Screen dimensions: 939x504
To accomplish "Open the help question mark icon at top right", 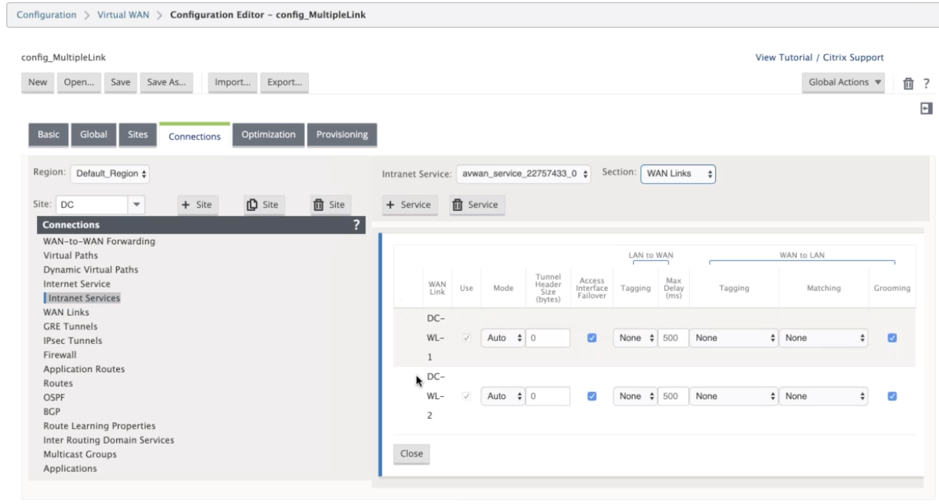I will click(926, 83).
